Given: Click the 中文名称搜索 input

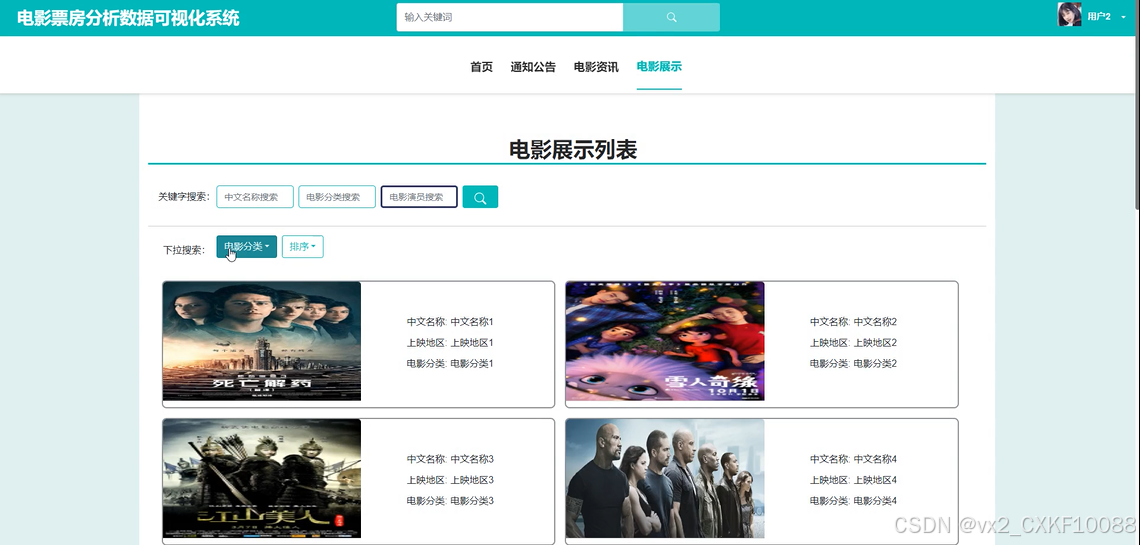Looking at the screenshot, I should 254,197.
